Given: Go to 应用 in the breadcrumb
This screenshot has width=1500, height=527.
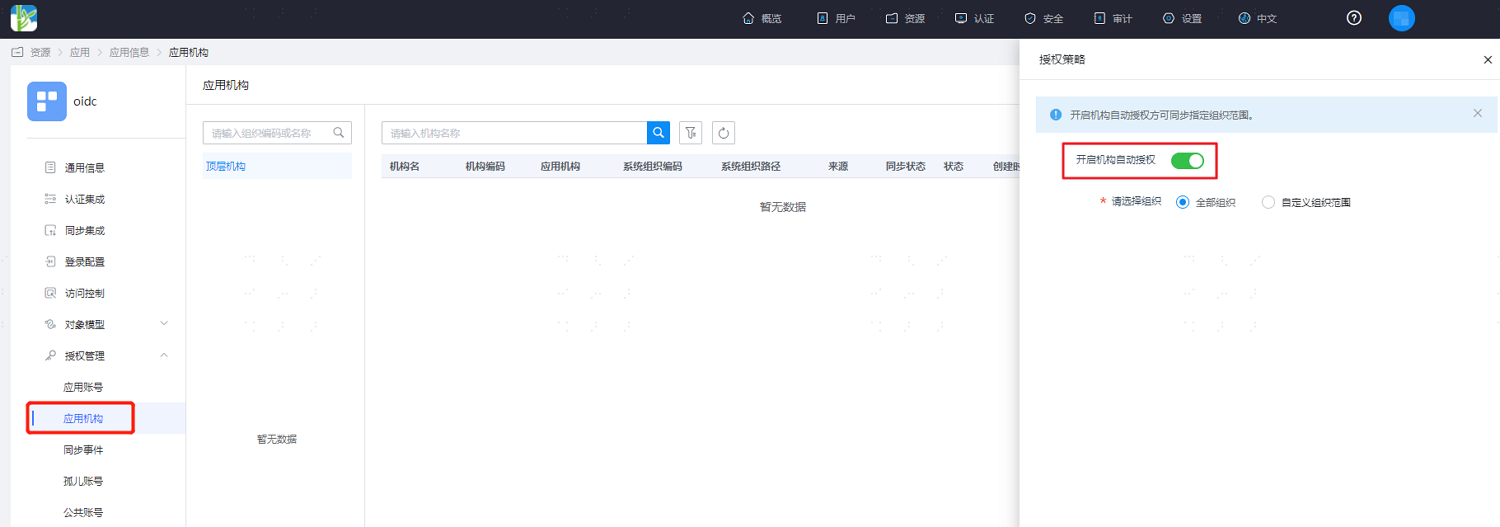Looking at the screenshot, I should click(79, 52).
